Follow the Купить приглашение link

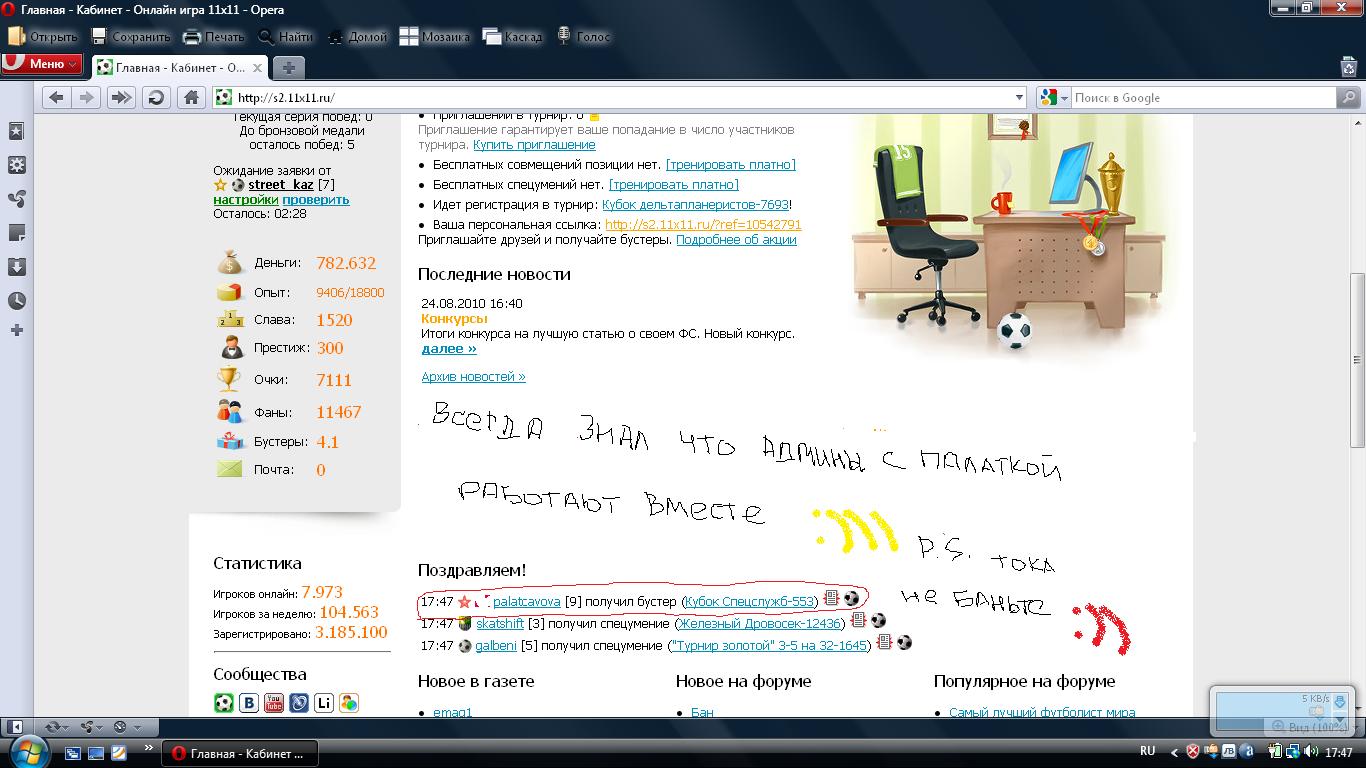534,145
